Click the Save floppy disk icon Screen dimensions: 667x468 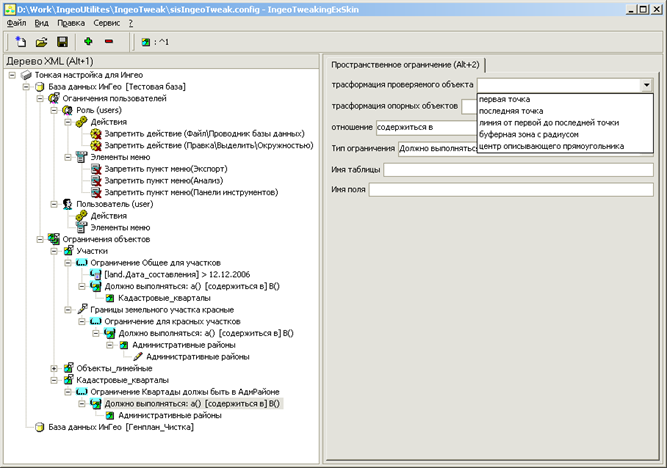pyautogui.click(x=63, y=42)
